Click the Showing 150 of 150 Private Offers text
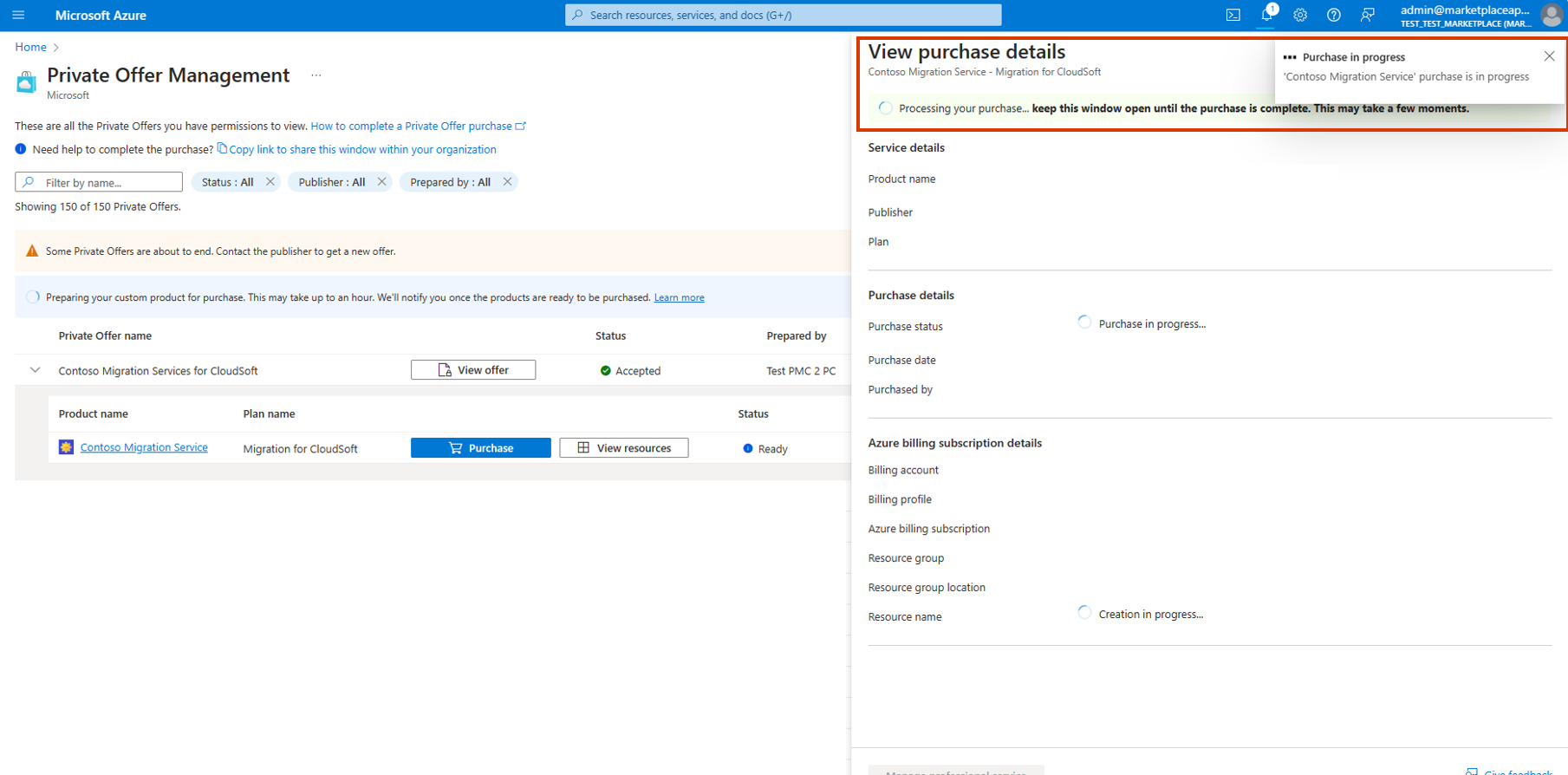The height and width of the screenshot is (775, 1568). pyautogui.click(x=98, y=206)
